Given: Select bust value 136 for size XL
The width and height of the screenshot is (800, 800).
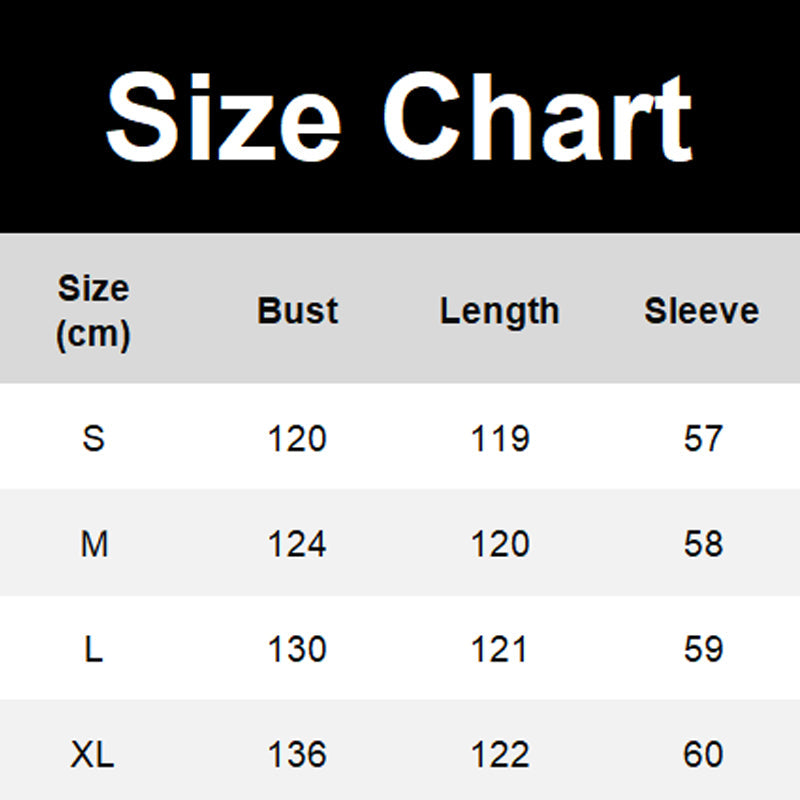Looking at the screenshot, I should tap(297, 754).
